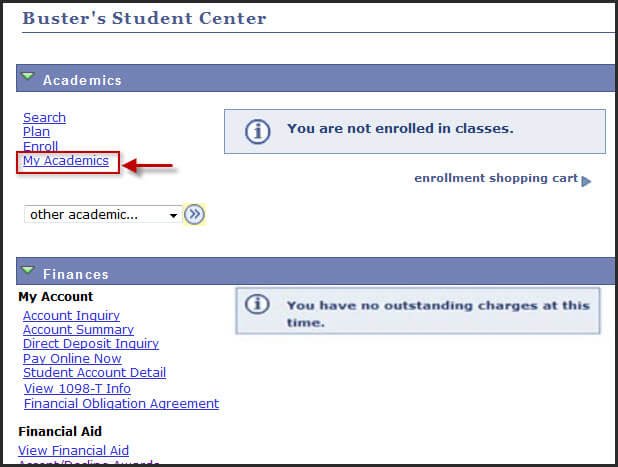Expand the other academic dropdown
This screenshot has height=467, width=618.
pos(102,214)
